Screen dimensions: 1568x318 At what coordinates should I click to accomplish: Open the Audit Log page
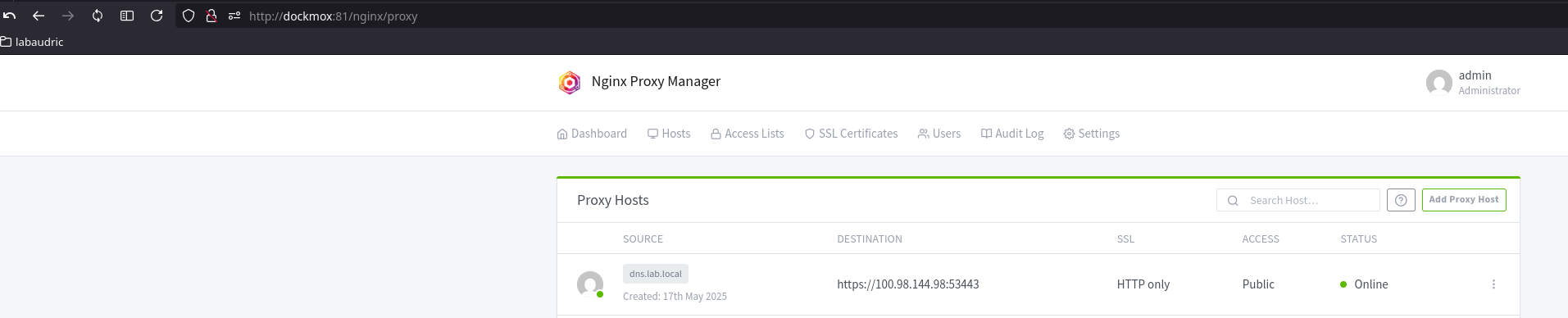1012,134
